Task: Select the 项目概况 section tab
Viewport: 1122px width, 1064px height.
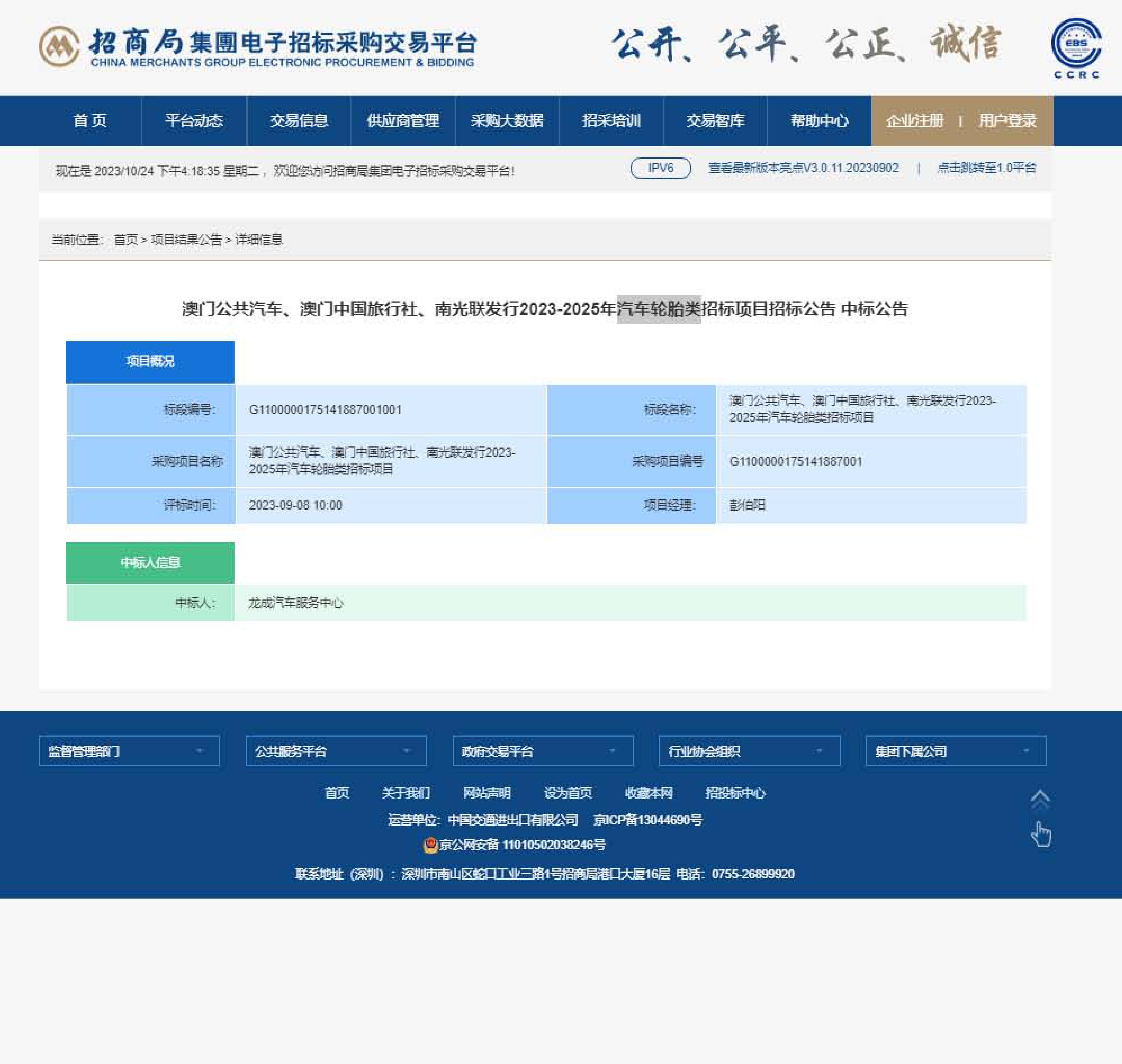Action: pos(150,362)
